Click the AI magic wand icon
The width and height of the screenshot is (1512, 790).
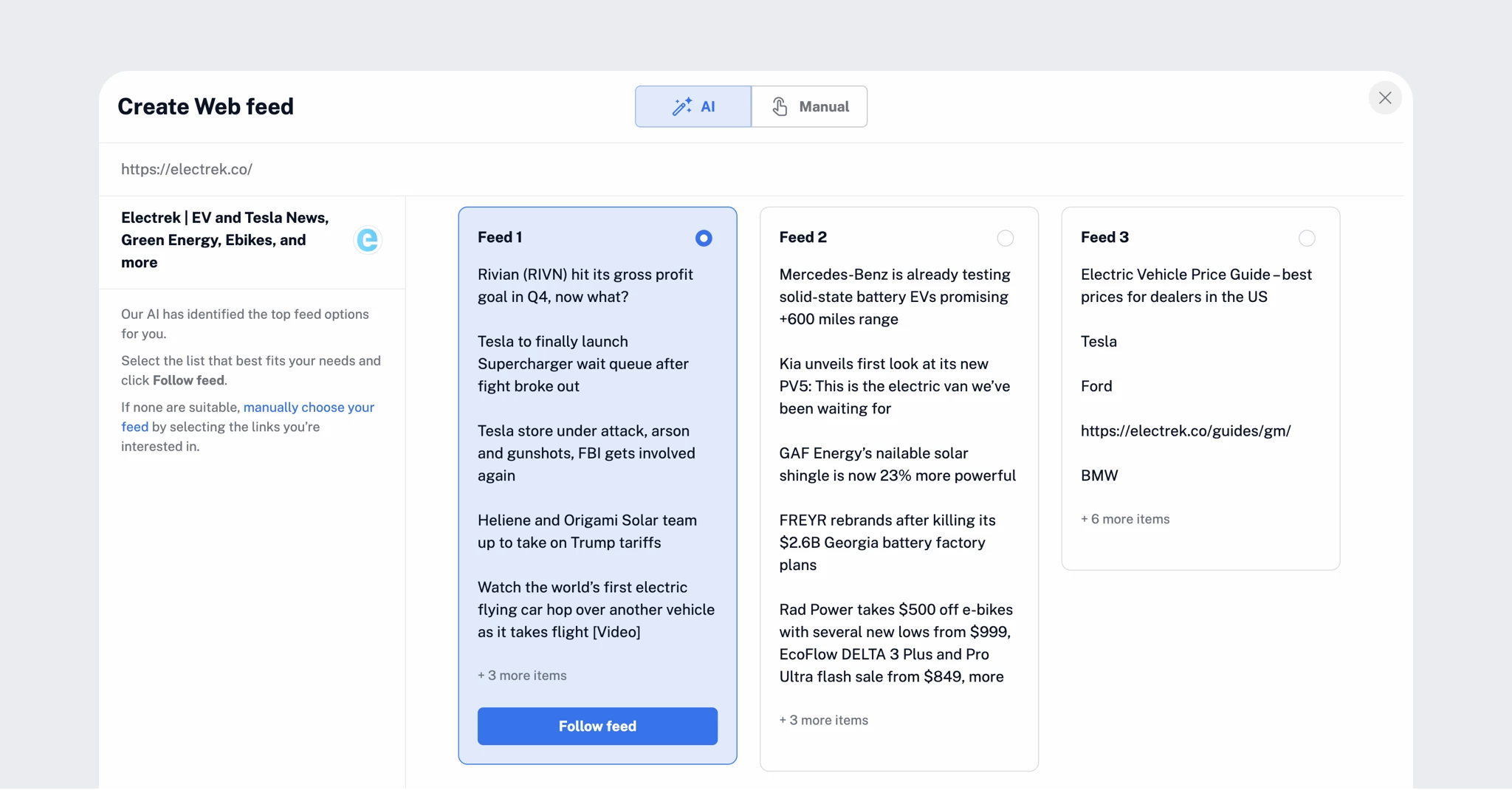click(x=681, y=106)
